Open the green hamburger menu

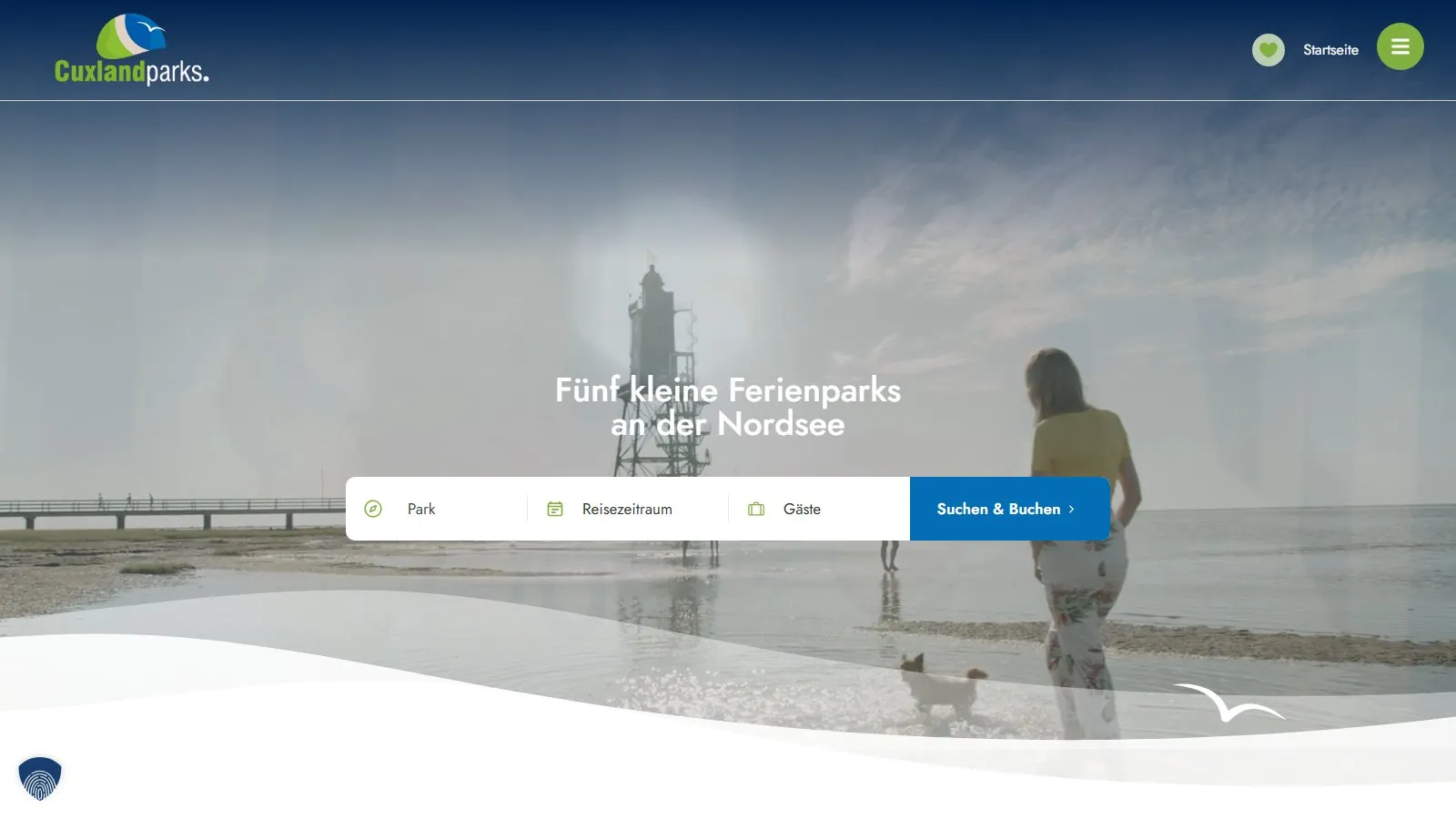click(x=1400, y=46)
